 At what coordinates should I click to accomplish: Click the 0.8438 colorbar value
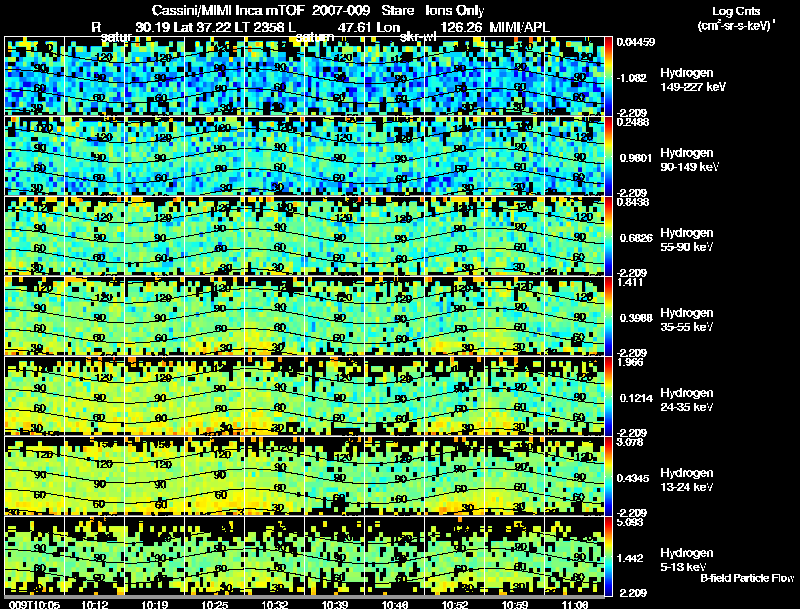click(633, 202)
